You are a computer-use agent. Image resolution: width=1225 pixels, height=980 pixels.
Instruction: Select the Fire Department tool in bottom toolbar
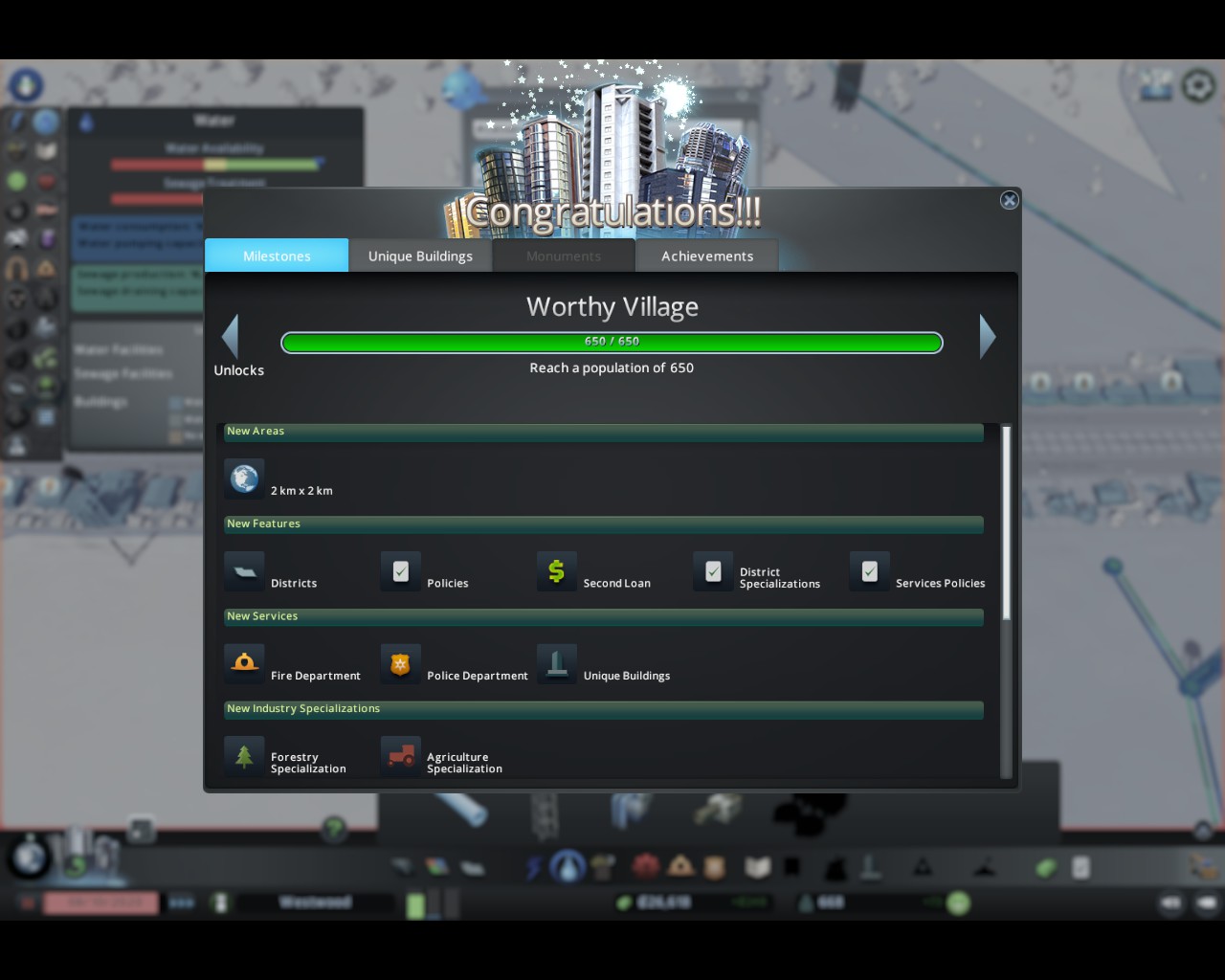680,867
